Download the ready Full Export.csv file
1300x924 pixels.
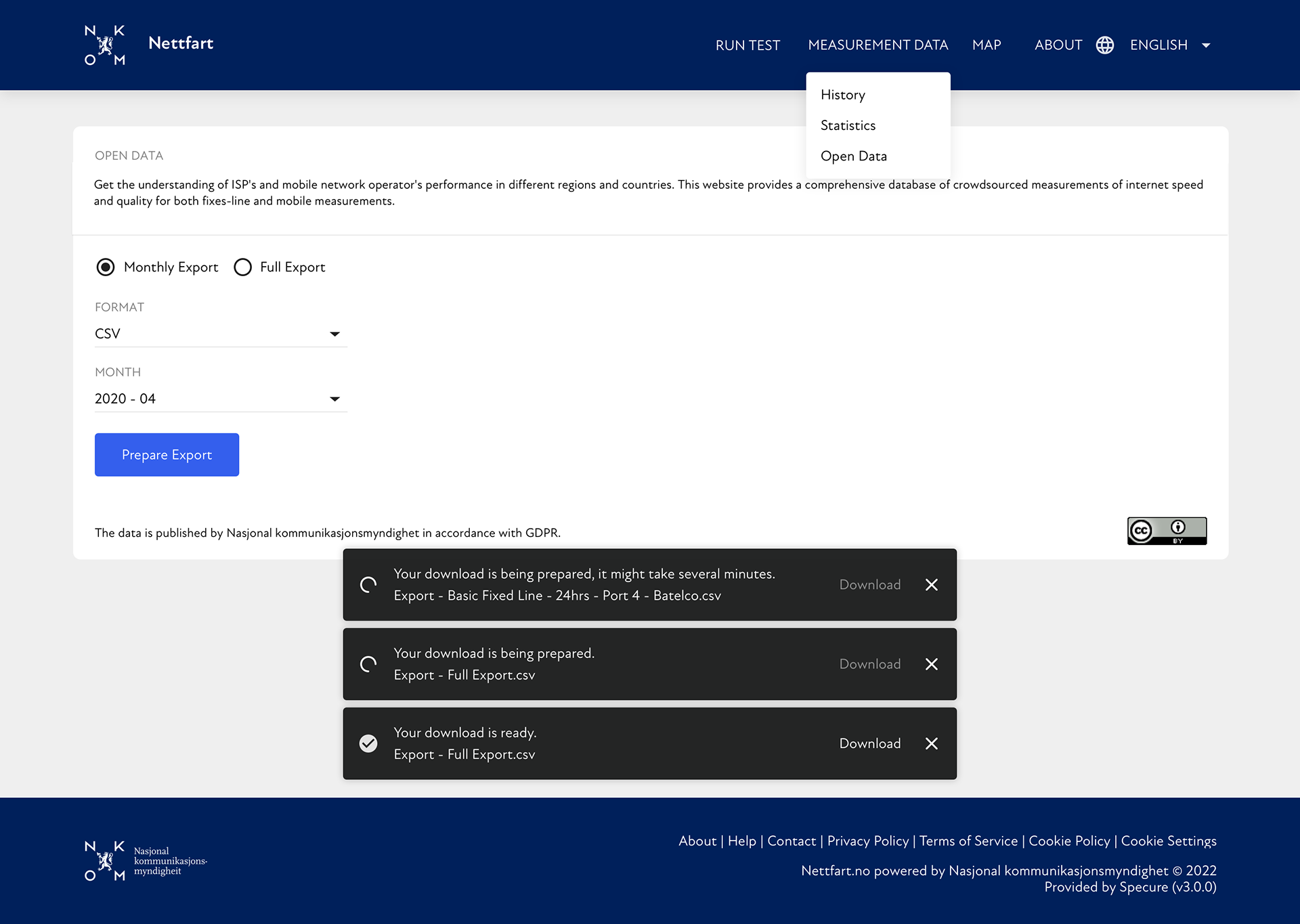[869, 743]
